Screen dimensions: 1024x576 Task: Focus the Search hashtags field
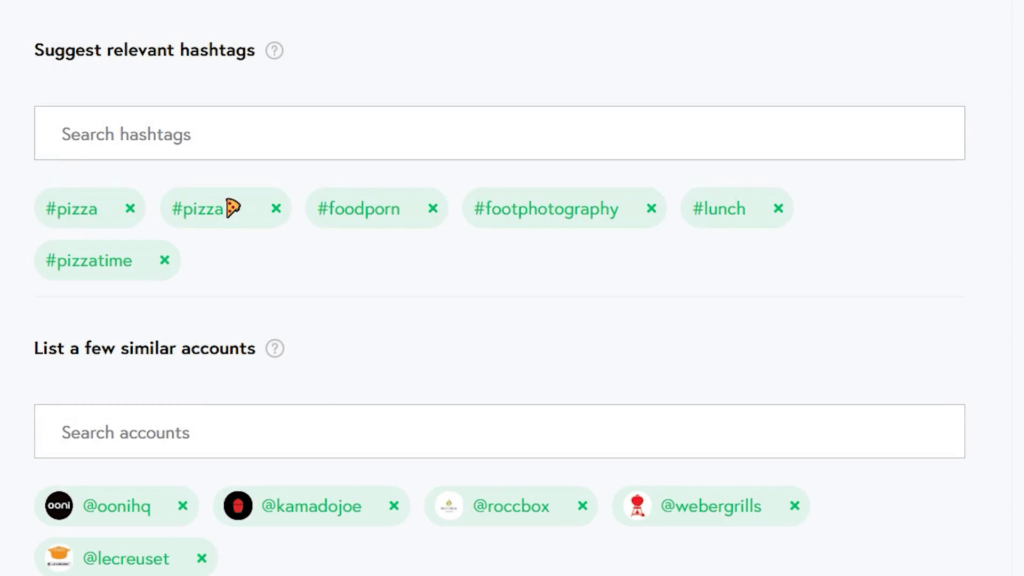(x=499, y=134)
